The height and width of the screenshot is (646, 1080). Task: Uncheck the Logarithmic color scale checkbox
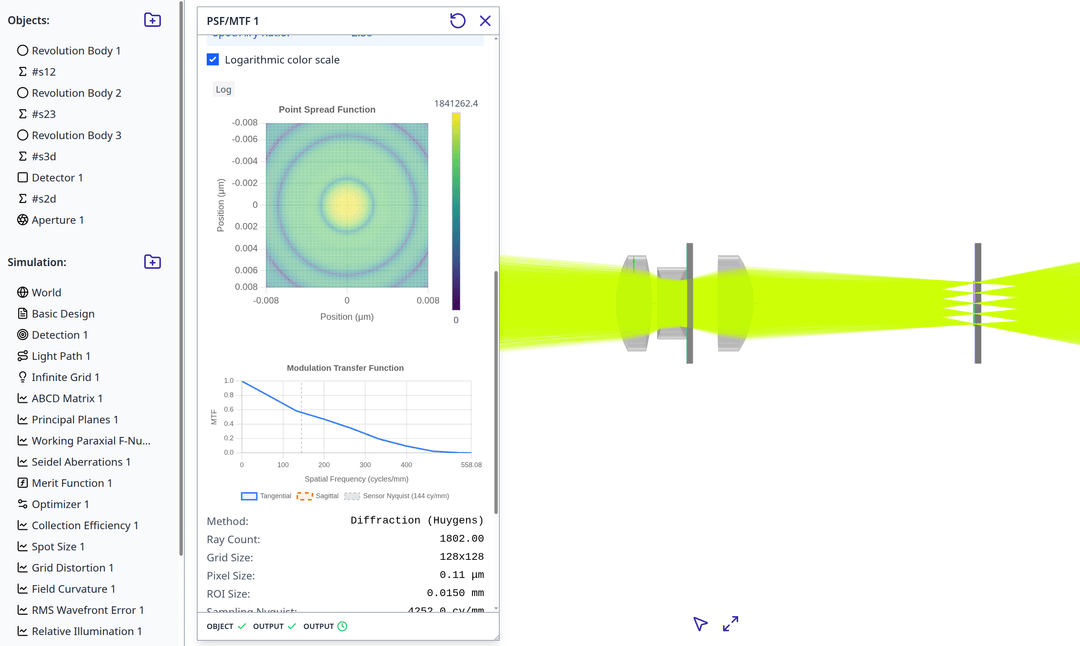tap(213, 60)
